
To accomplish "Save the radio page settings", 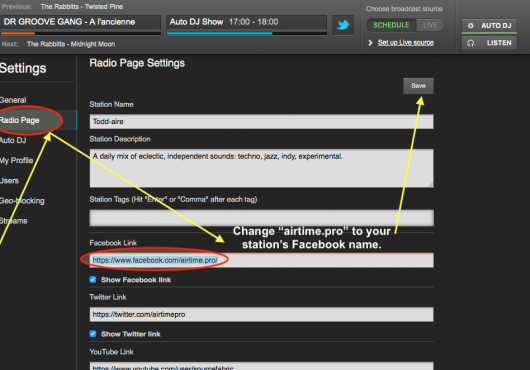I will [x=418, y=86].
